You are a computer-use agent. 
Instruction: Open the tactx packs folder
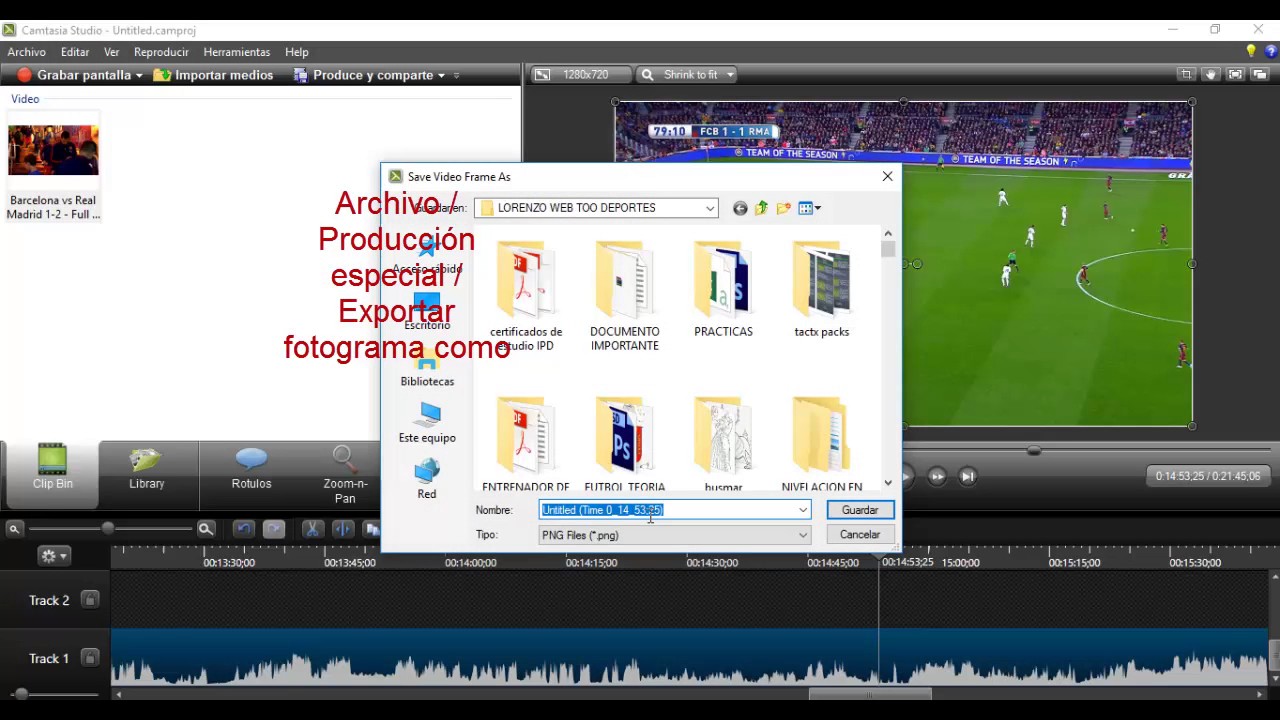click(822, 290)
